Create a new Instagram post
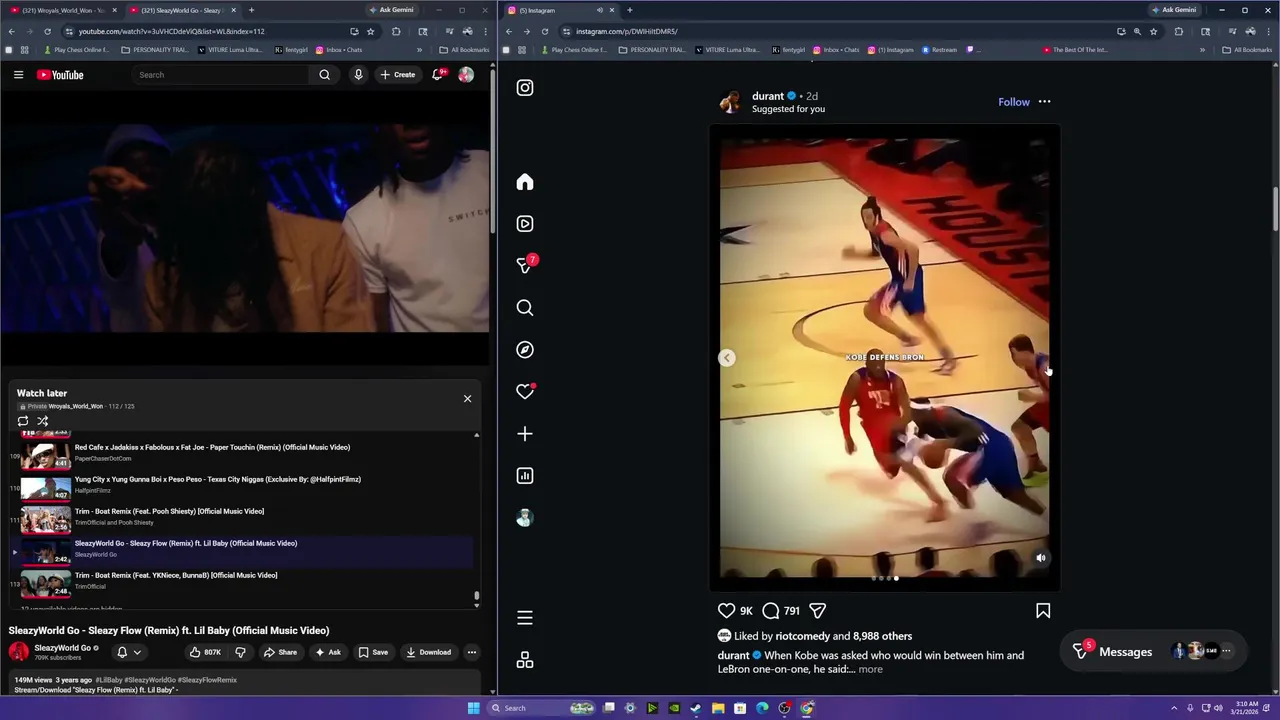 pyautogui.click(x=525, y=434)
